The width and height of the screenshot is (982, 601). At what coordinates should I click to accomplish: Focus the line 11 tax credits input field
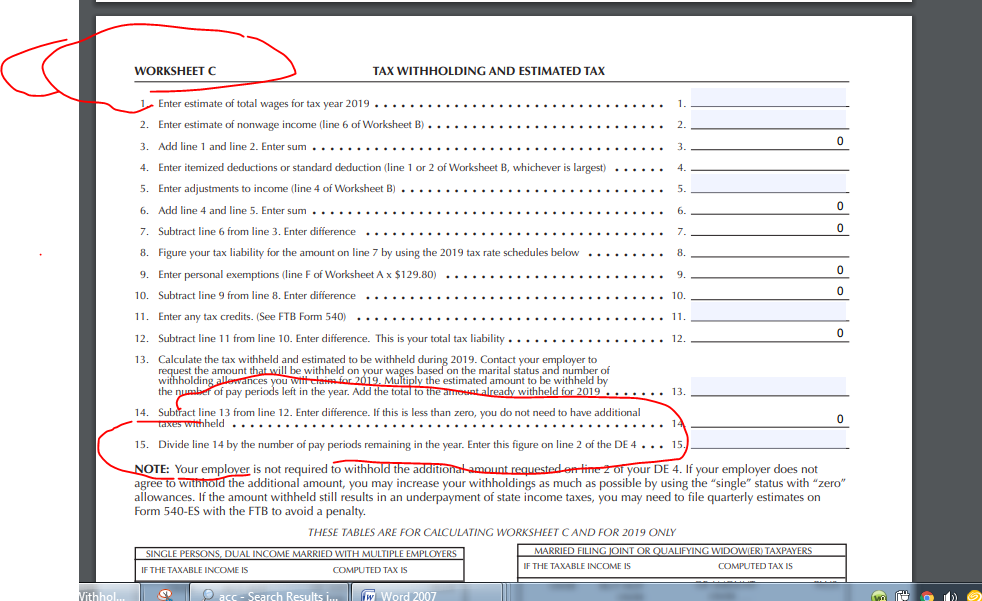click(x=768, y=312)
